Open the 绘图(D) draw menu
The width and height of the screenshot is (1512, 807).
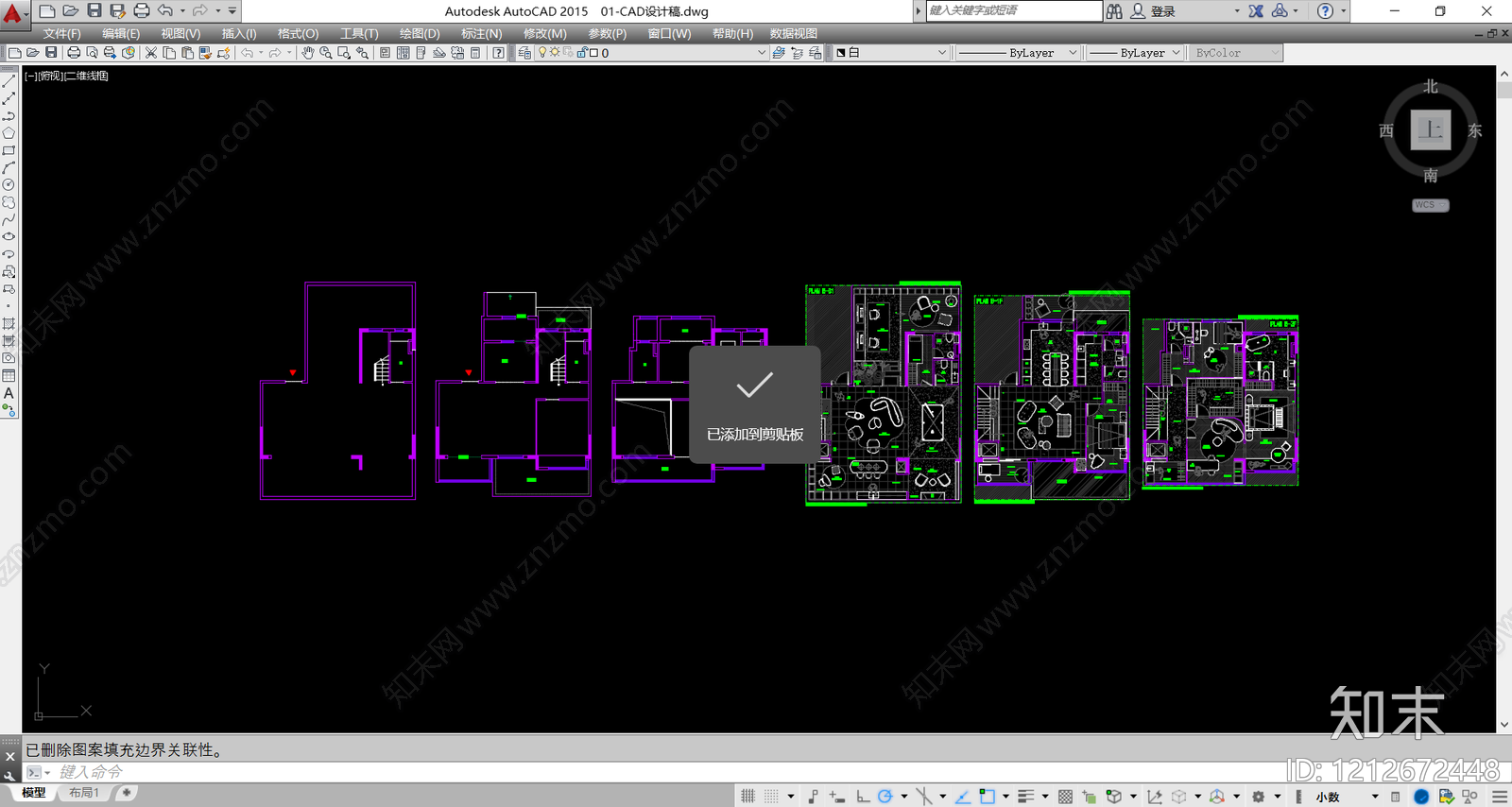click(420, 33)
